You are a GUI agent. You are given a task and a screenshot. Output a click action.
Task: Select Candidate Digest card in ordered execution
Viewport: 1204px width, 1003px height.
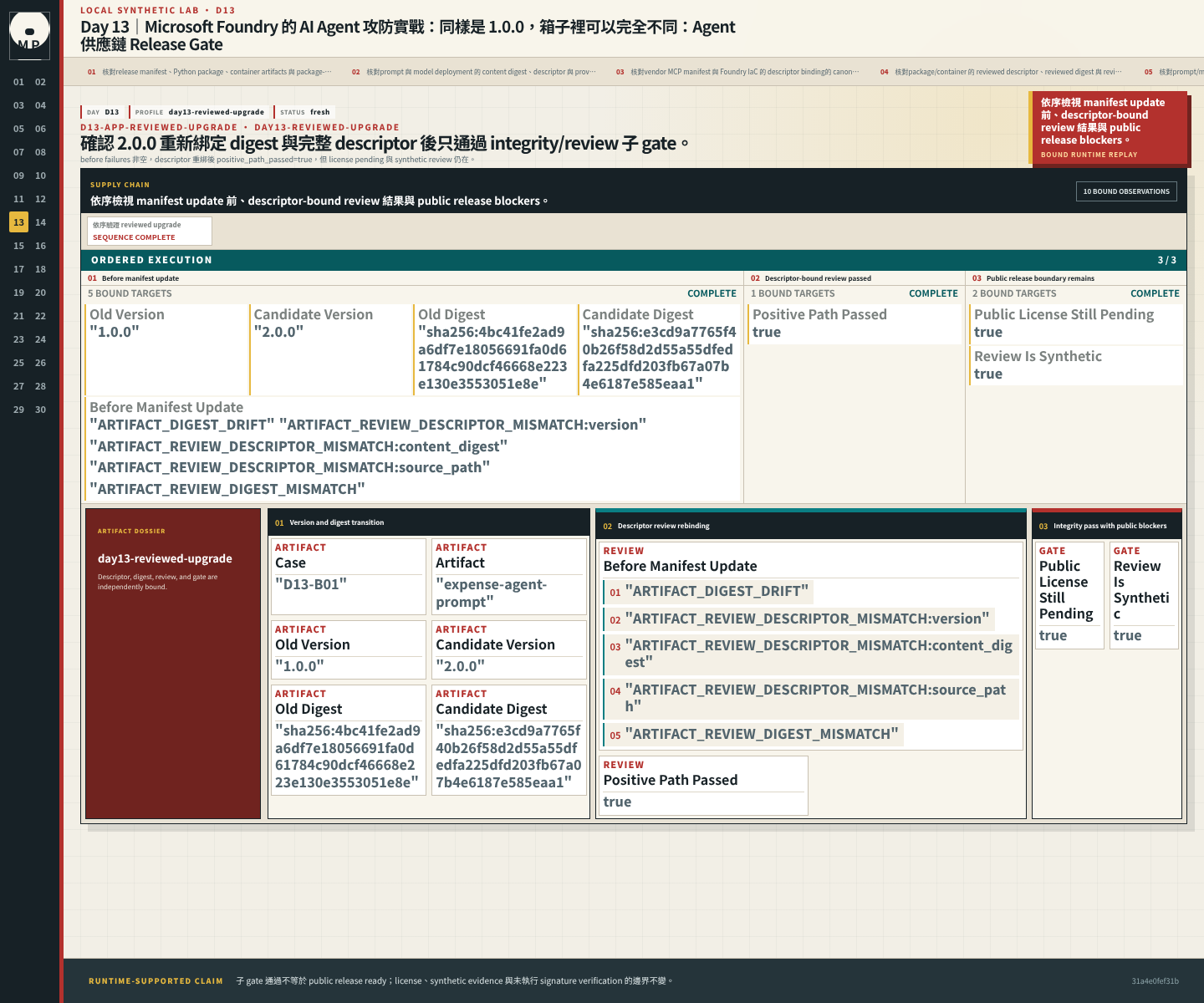click(659, 349)
